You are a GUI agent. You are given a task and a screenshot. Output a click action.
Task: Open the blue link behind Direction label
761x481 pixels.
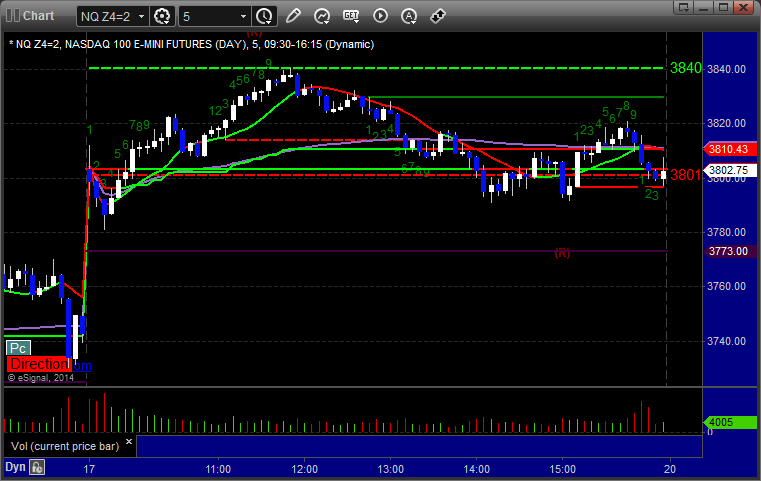82,366
